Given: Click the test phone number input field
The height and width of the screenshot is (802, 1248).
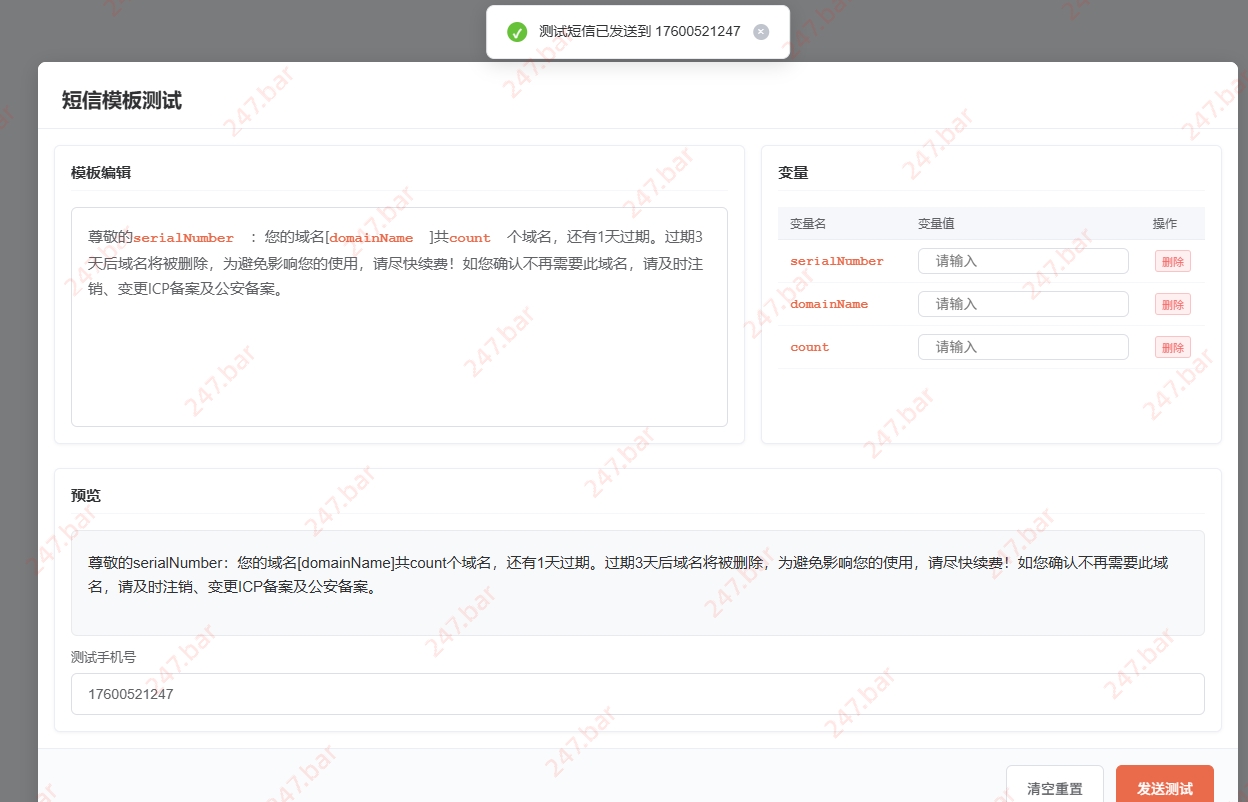Looking at the screenshot, I should pos(637,694).
